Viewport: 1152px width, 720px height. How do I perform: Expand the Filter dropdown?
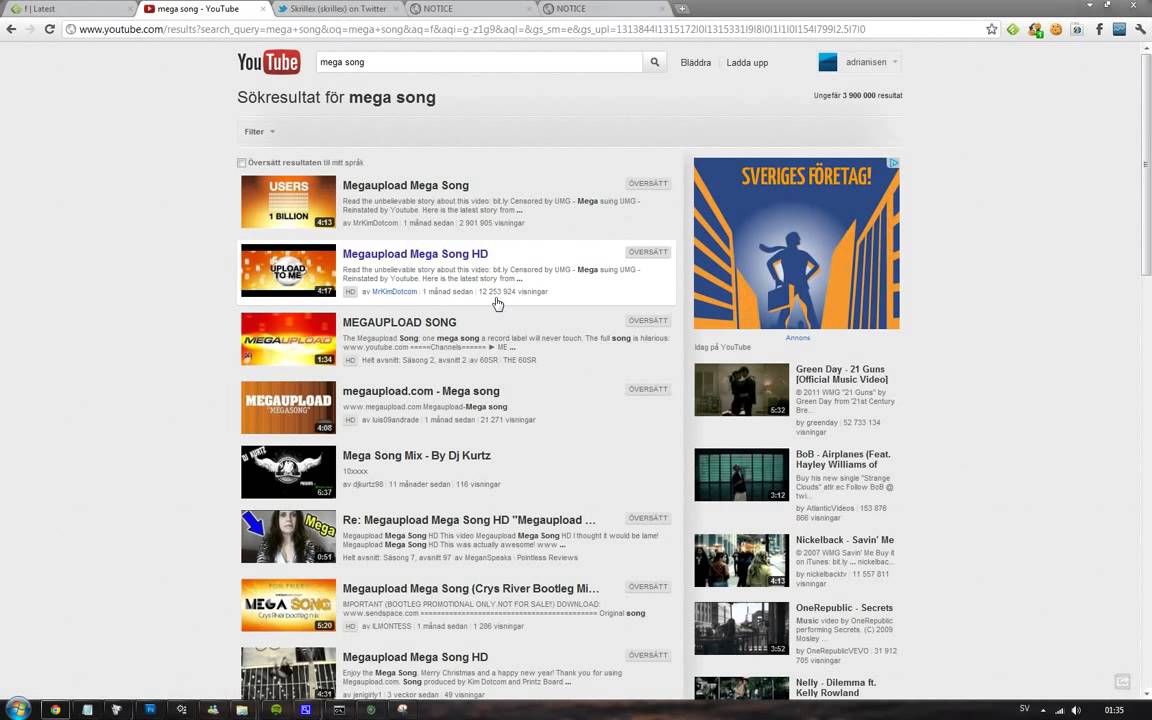[259, 132]
